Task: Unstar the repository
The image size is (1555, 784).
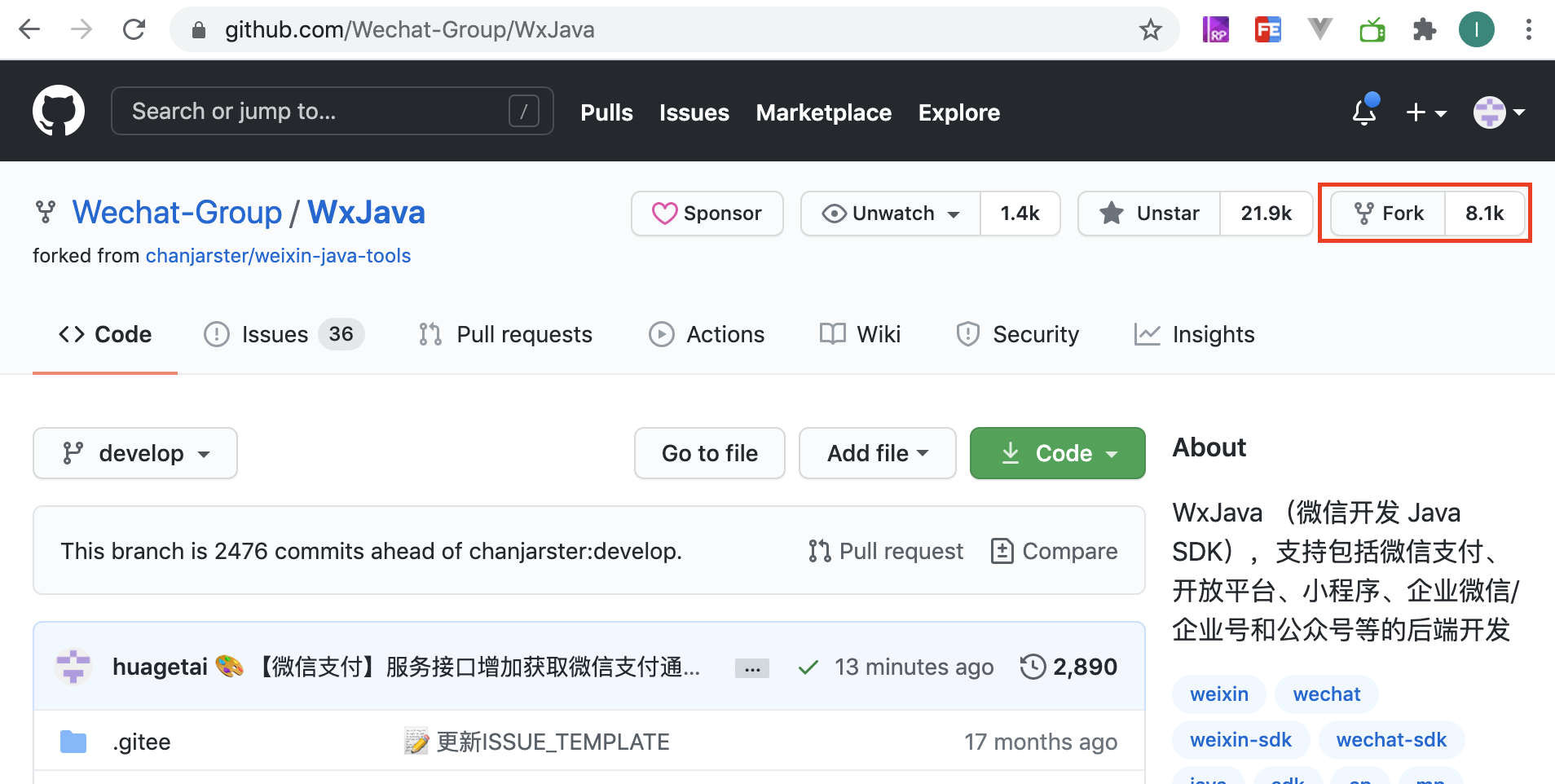Action: pos(1149,214)
